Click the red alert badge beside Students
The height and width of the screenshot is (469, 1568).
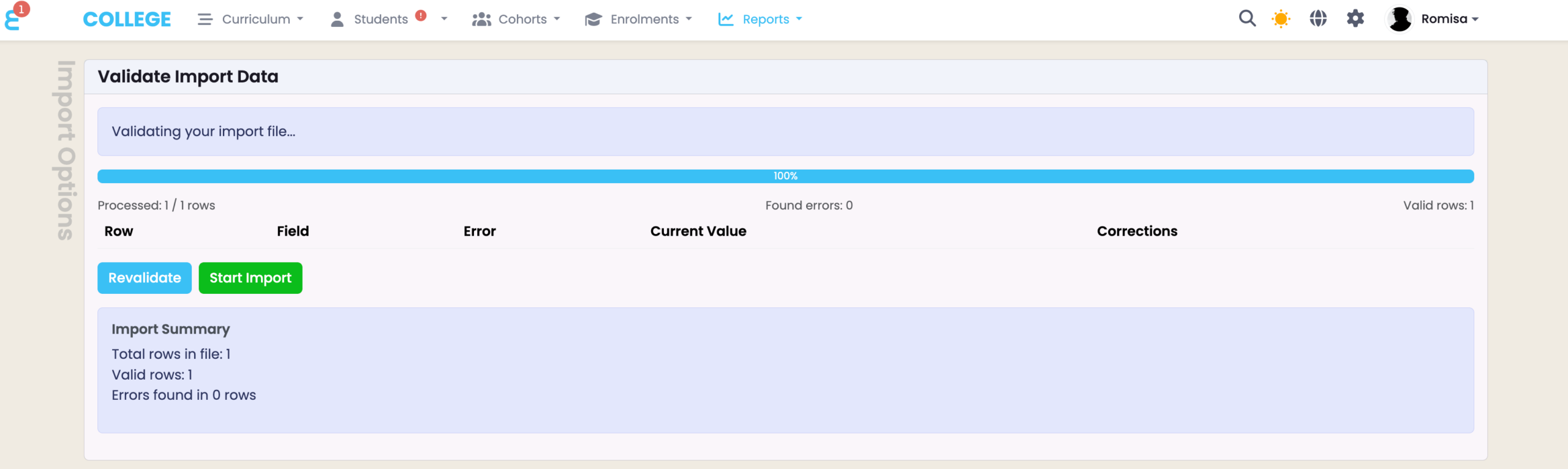421,16
